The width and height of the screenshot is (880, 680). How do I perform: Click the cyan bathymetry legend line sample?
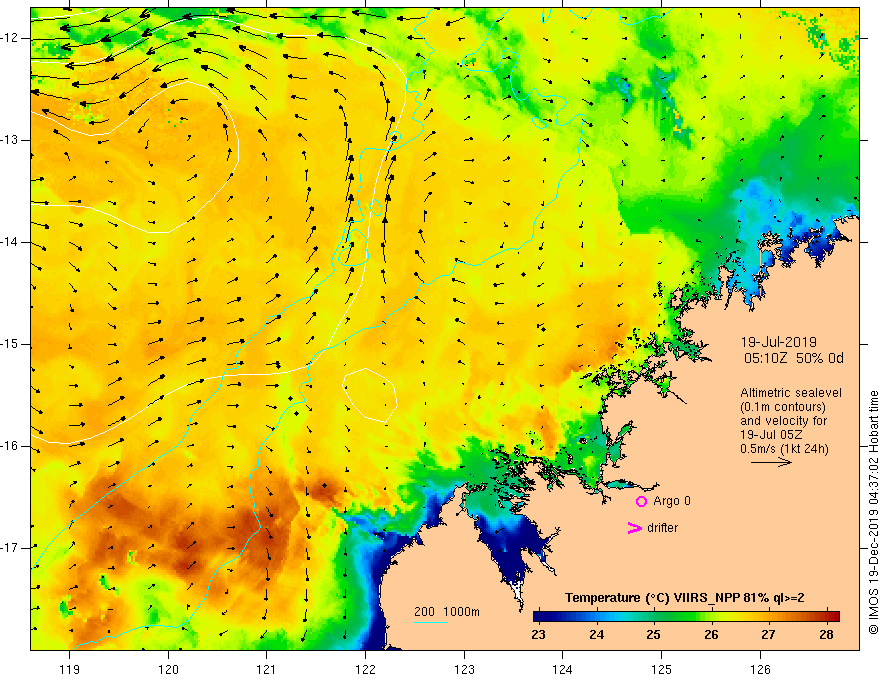click(x=430, y=622)
